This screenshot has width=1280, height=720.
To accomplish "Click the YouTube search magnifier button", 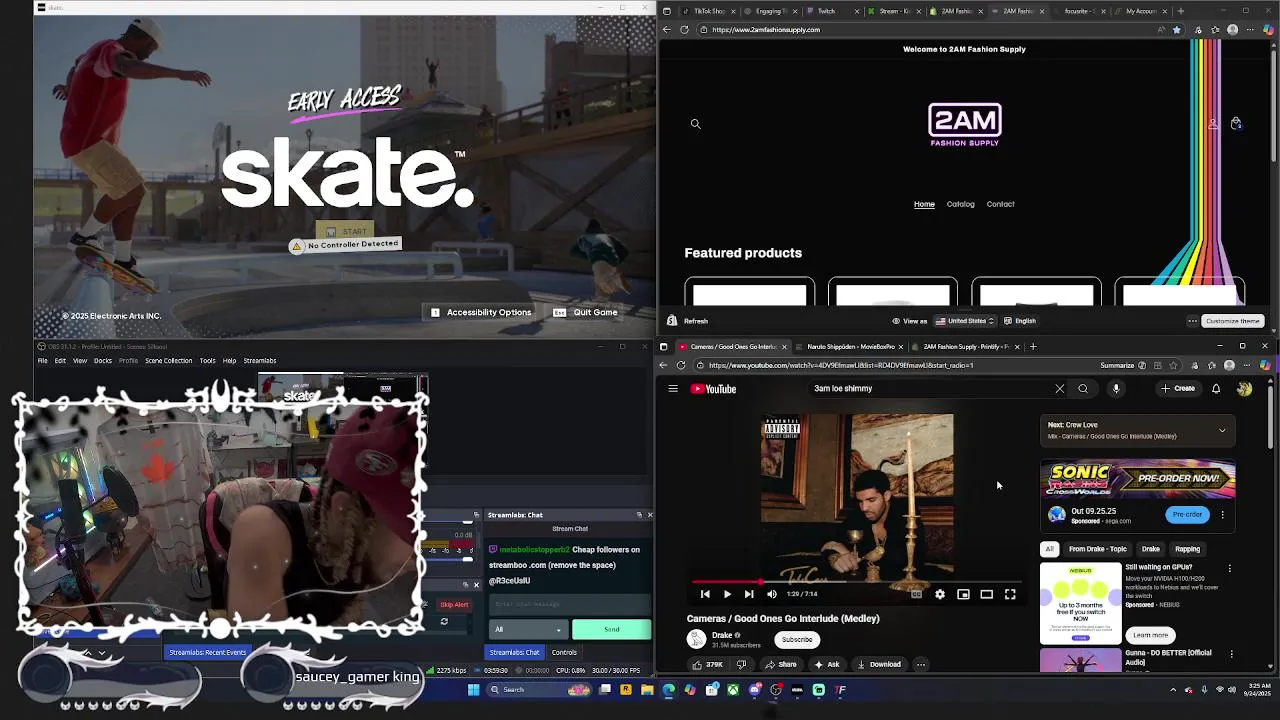I will click(x=1083, y=389).
